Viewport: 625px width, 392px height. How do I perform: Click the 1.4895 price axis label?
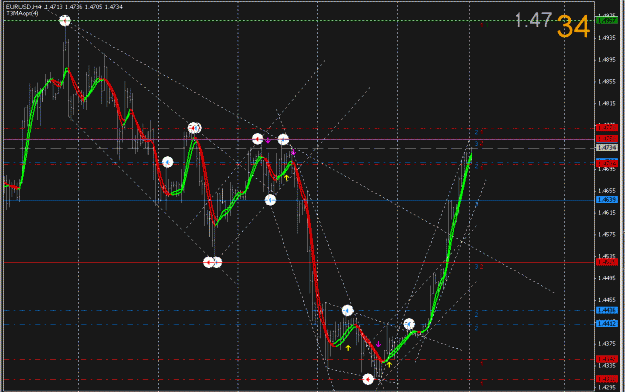click(x=607, y=60)
